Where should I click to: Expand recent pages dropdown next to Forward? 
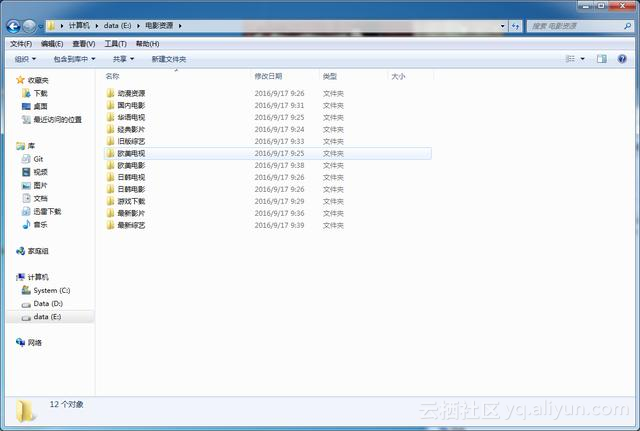40,27
